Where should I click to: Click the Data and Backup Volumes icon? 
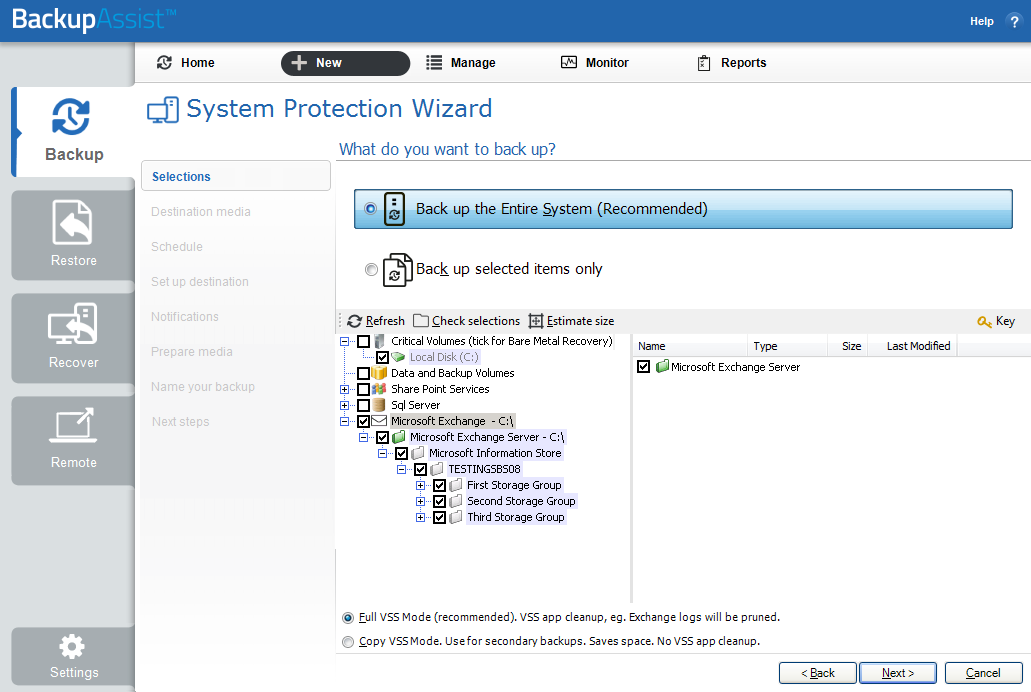379,373
